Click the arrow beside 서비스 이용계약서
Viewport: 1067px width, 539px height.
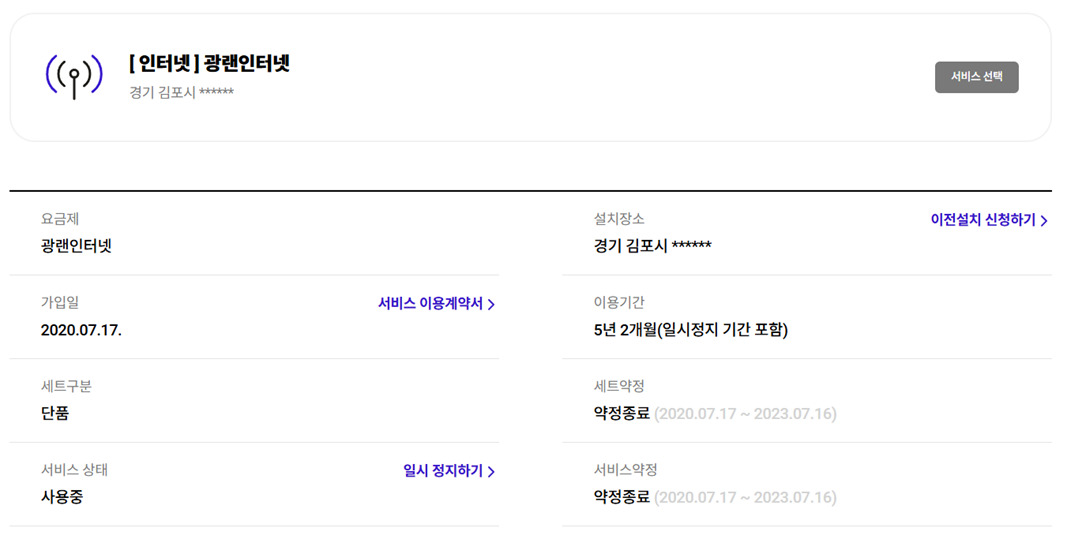pyautogui.click(x=491, y=304)
